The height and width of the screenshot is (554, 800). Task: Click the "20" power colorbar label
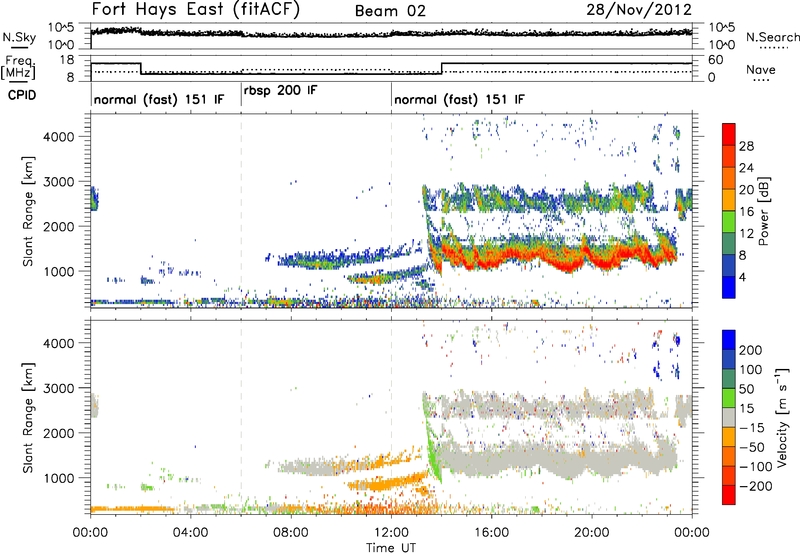click(746, 190)
